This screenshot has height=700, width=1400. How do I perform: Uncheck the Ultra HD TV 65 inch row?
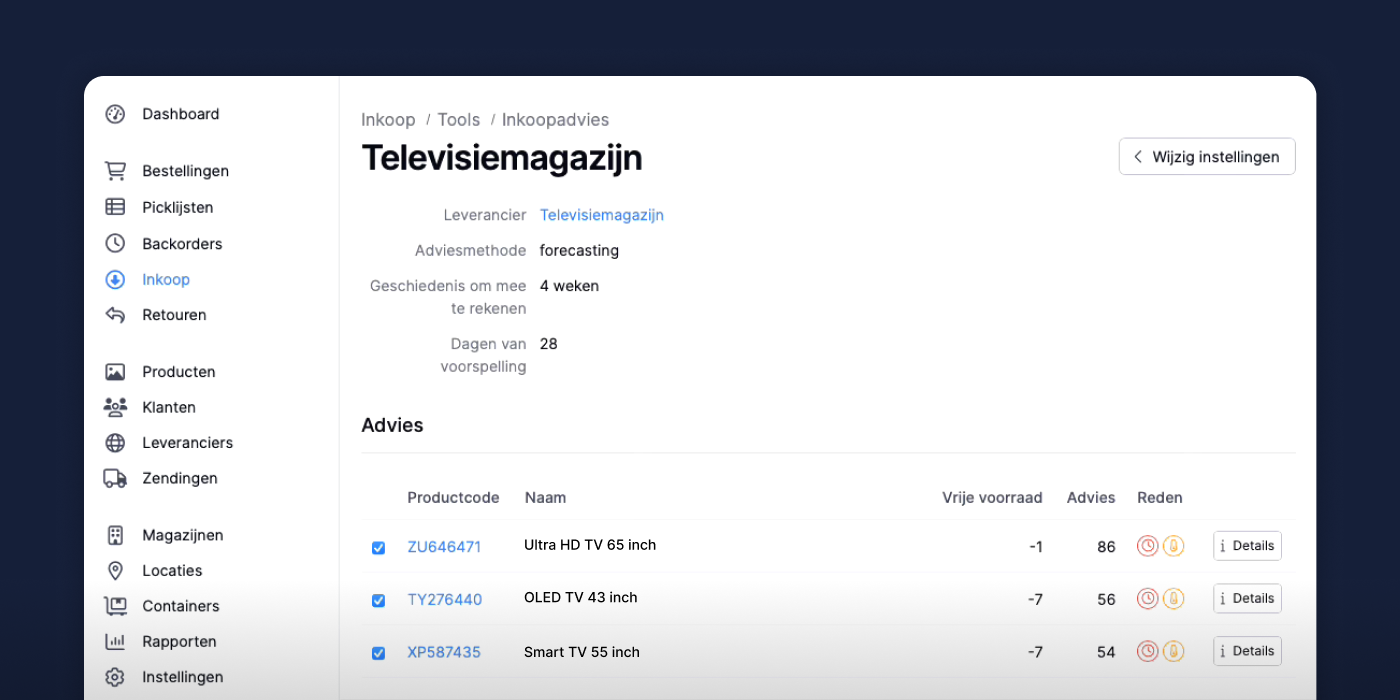(378, 548)
